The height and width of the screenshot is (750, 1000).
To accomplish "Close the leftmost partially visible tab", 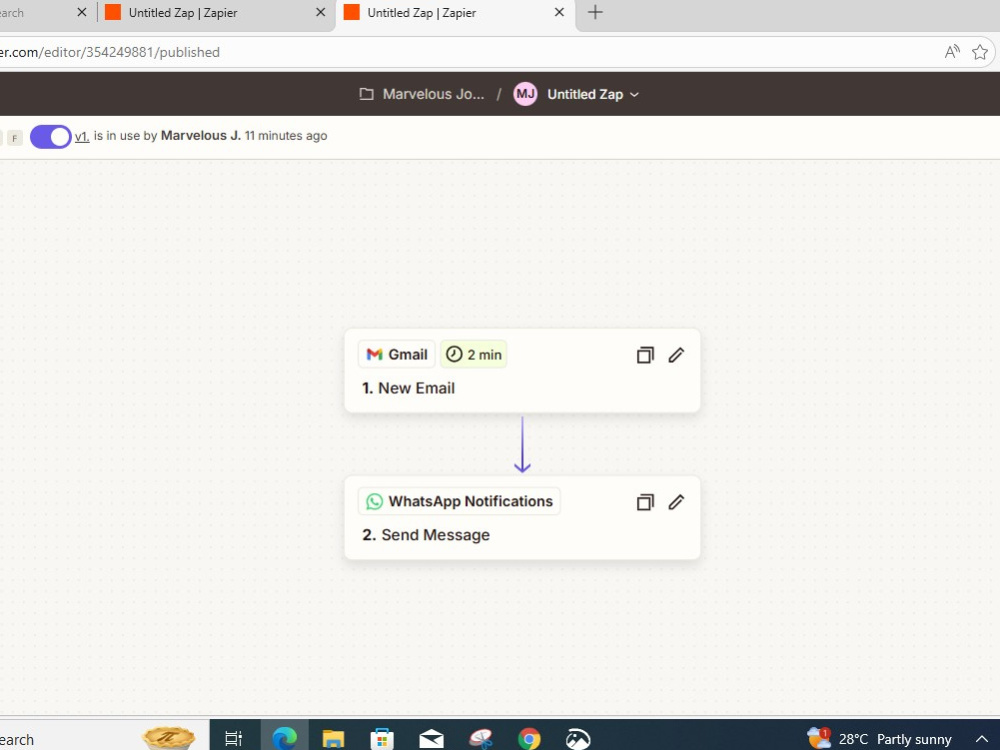I will point(82,12).
